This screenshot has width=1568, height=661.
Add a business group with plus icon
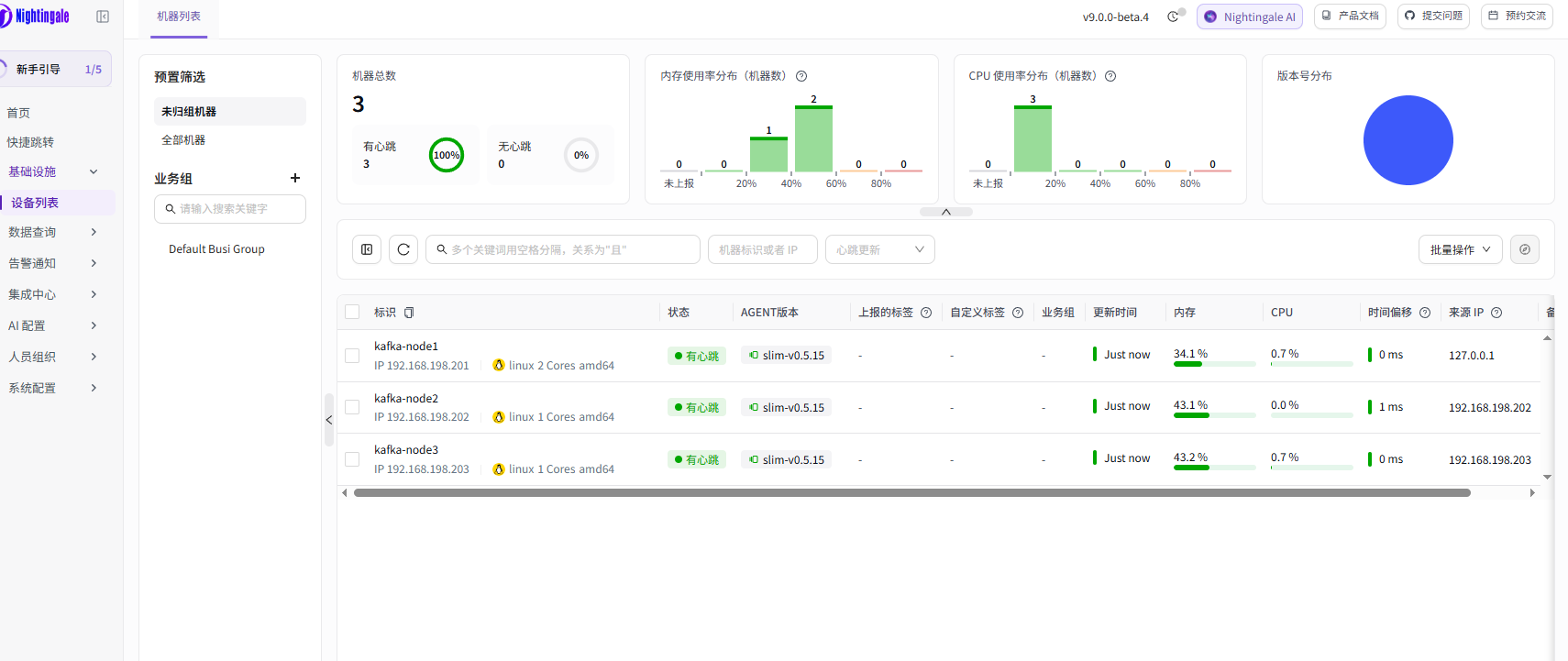(x=295, y=178)
